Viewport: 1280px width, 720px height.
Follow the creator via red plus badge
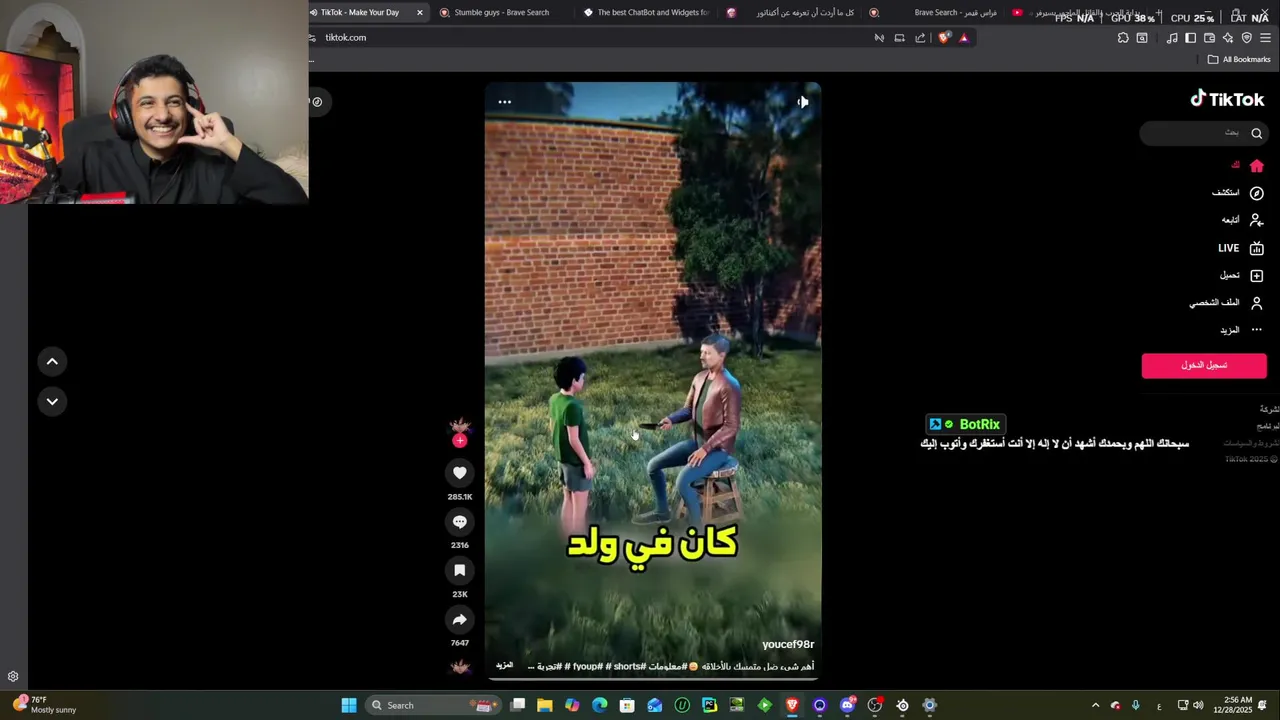460,441
